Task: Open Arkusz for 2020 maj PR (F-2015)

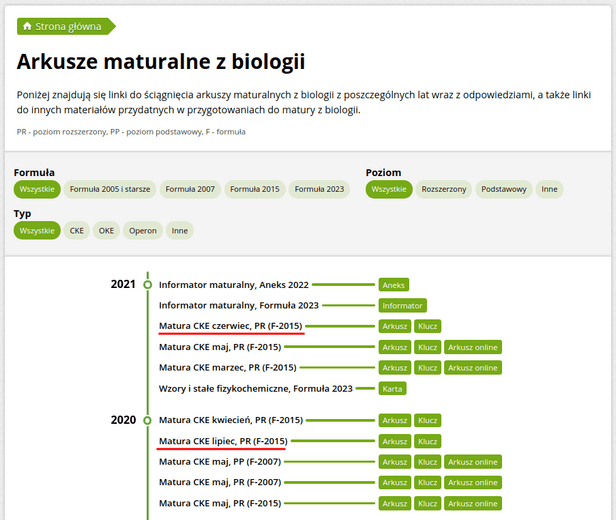Action: pos(395,504)
